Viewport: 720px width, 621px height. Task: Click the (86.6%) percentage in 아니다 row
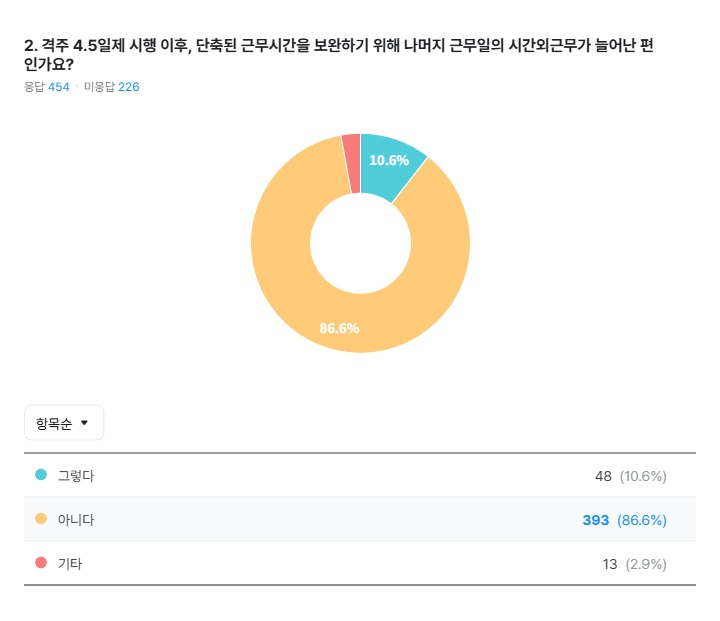click(x=642, y=520)
